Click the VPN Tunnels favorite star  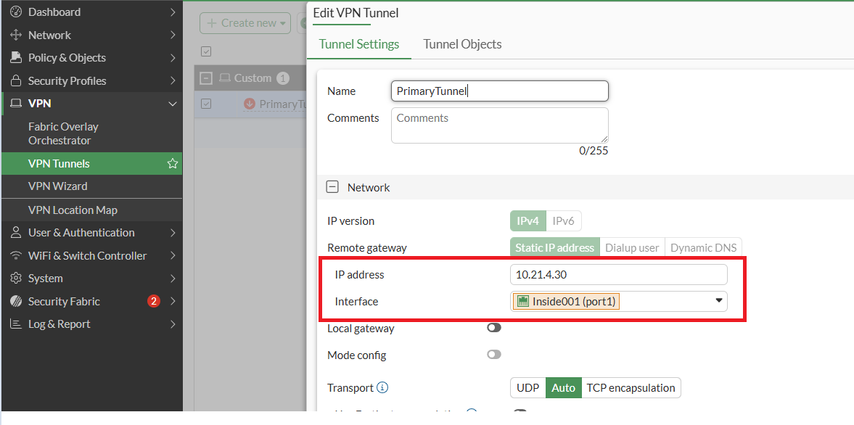click(x=172, y=163)
